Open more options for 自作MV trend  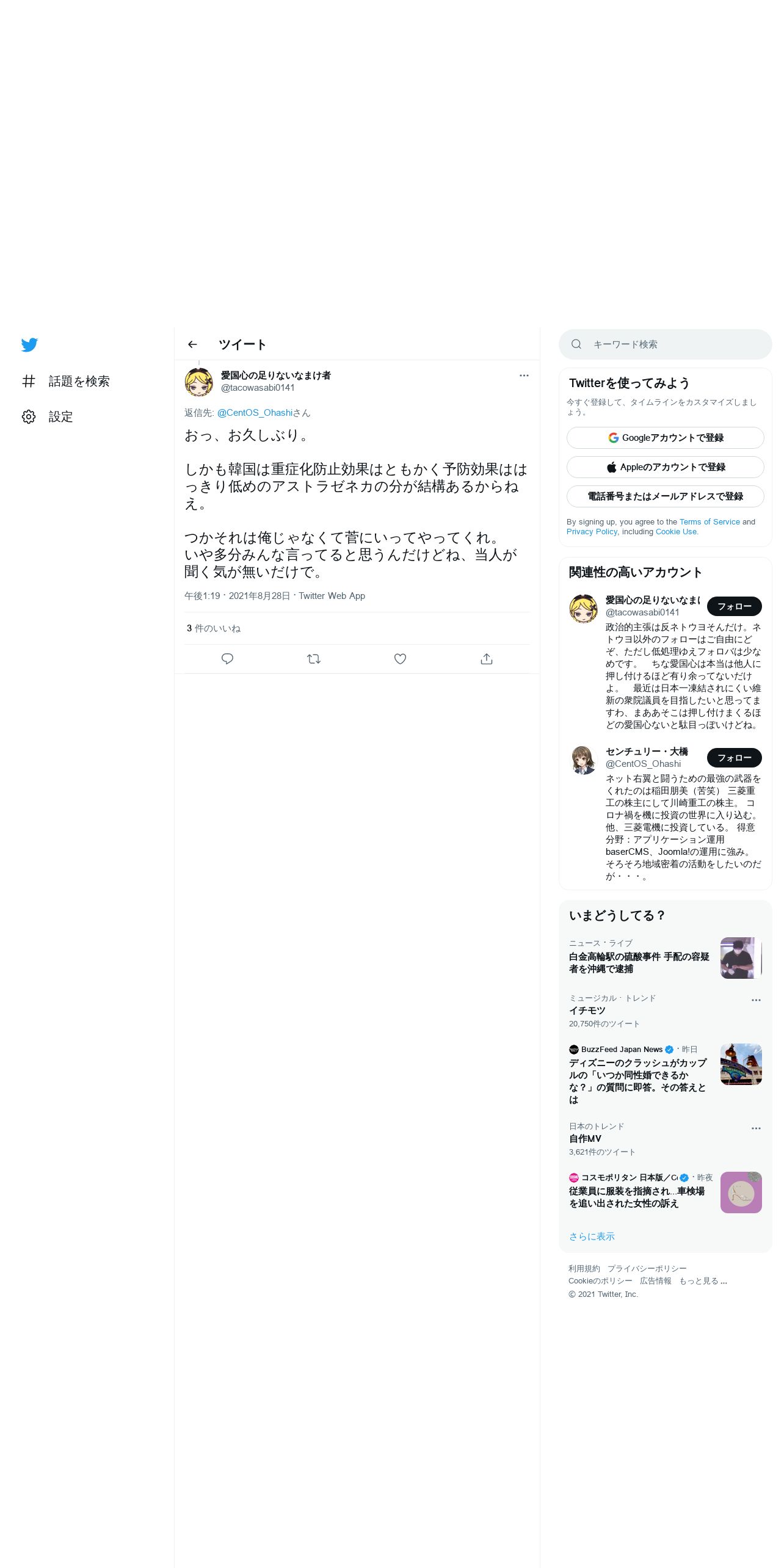[756, 1128]
